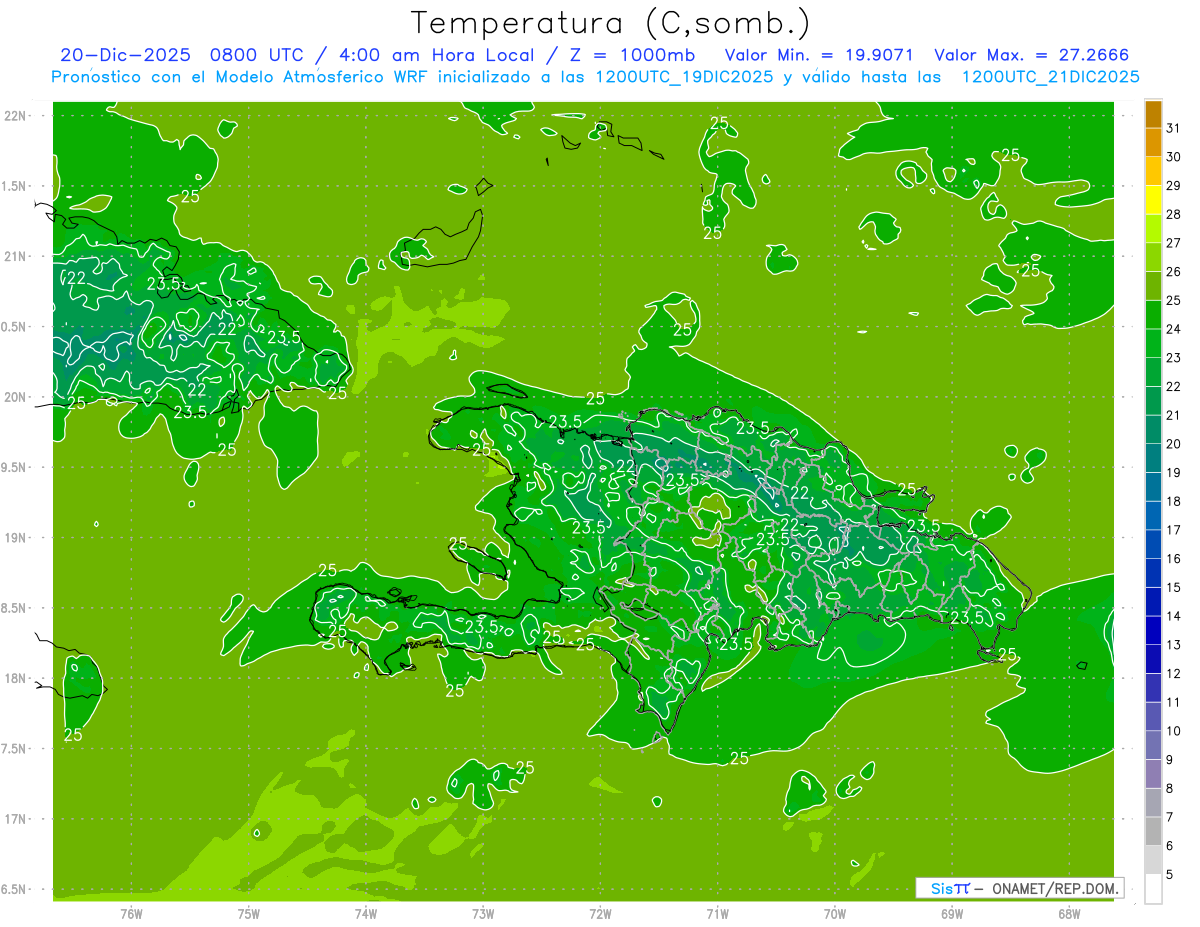
Task: Click colorbar scale label "17"
Action: (x=1174, y=530)
